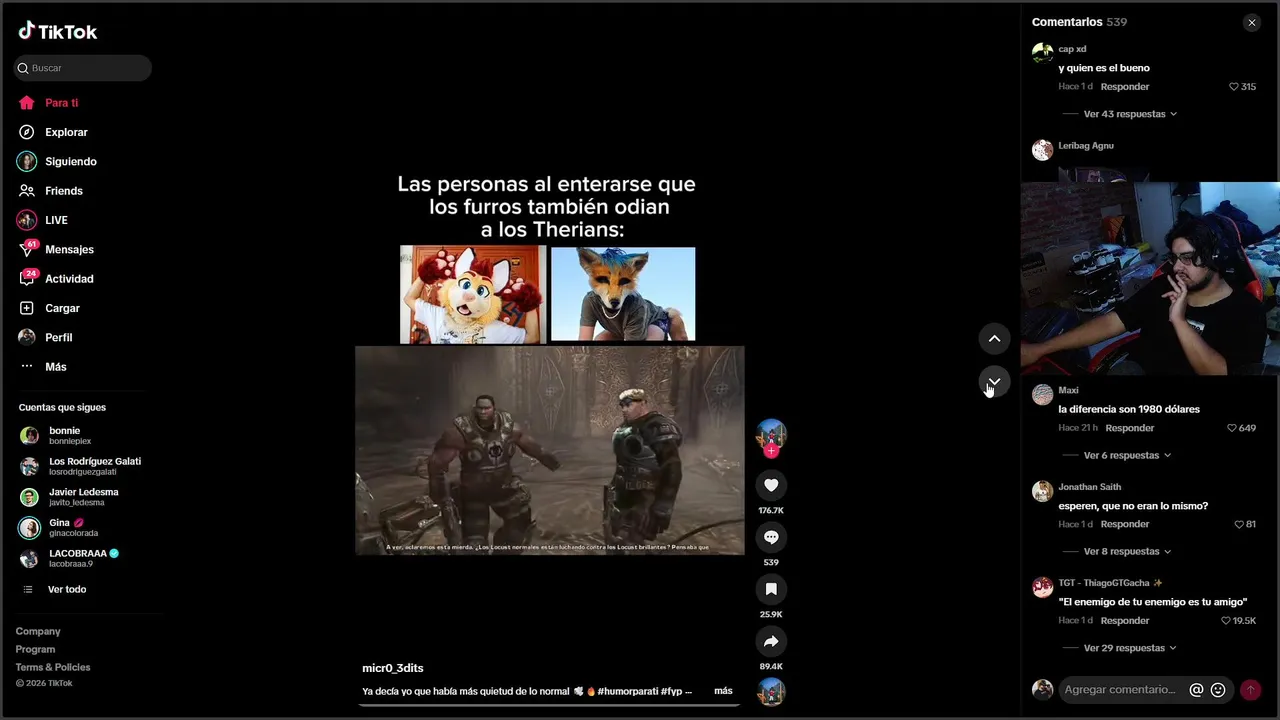Expand Terms & Policies footer section
1280x720 pixels.
tap(53, 667)
